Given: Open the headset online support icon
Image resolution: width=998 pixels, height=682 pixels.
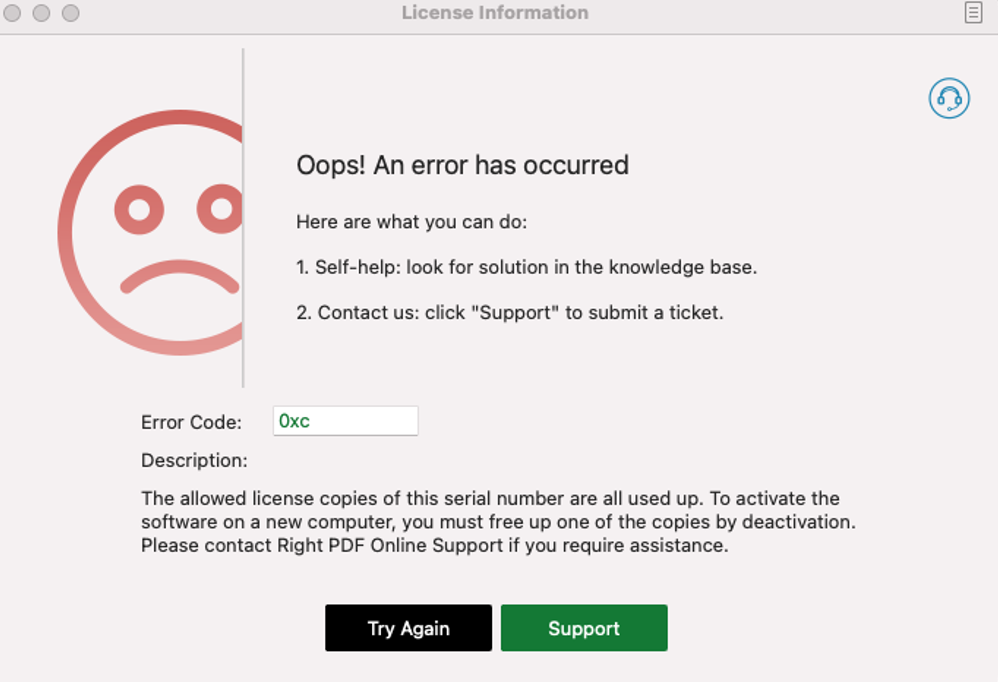Looking at the screenshot, I should (x=948, y=99).
